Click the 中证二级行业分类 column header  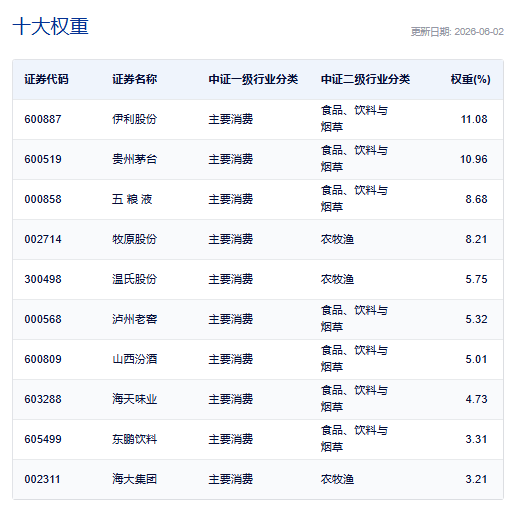[x=365, y=79]
